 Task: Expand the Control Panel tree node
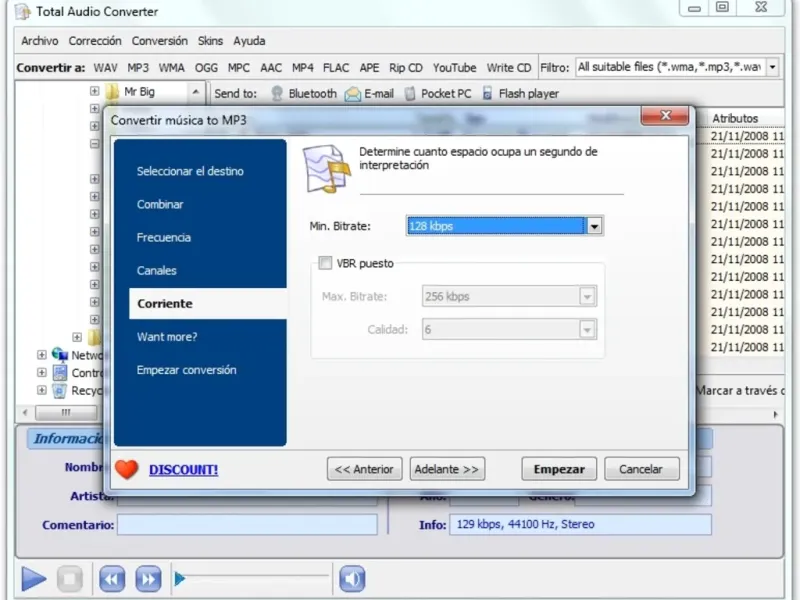42,372
